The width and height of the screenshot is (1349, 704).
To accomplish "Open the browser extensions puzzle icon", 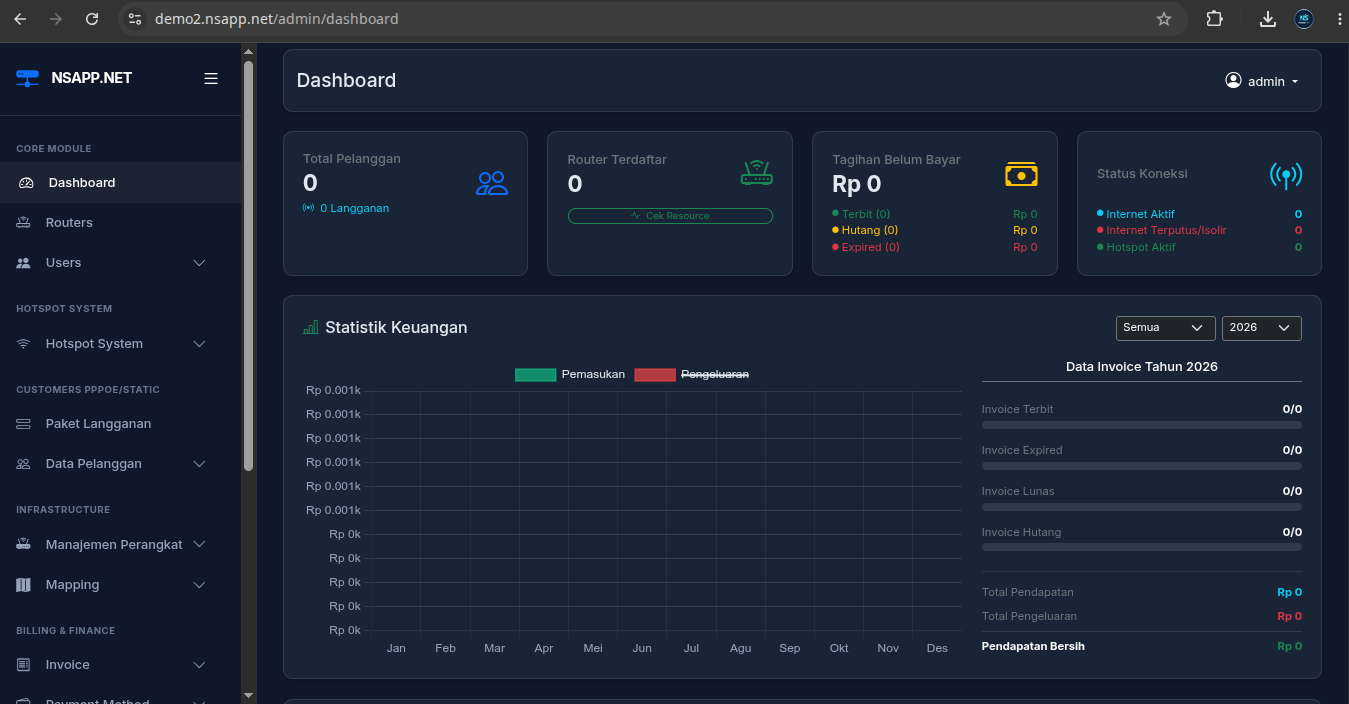I will pos(1214,18).
